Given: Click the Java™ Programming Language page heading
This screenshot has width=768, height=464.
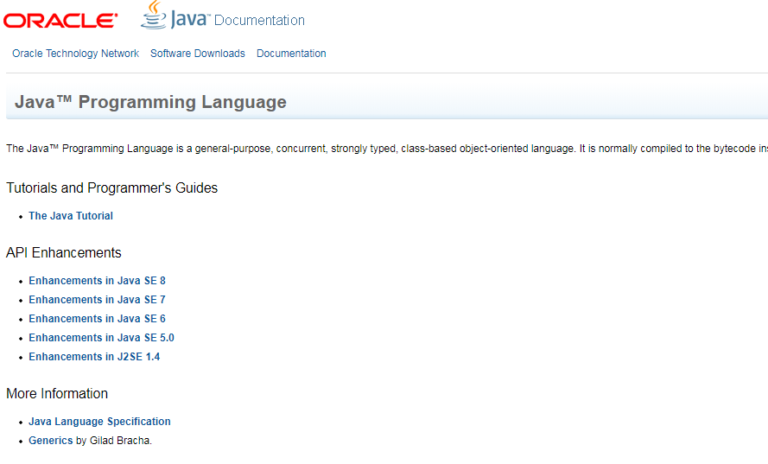Looking at the screenshot, I should tap(150, 102).
